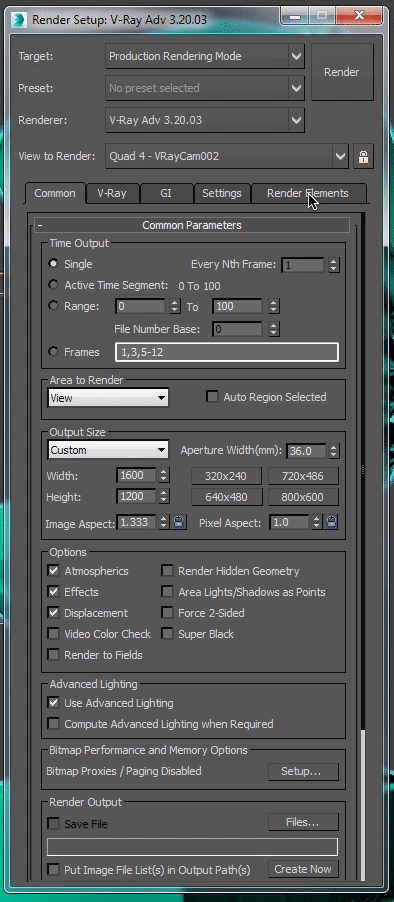
Task: Click the File Number Base spinner
Action: [x=274, y=329]
